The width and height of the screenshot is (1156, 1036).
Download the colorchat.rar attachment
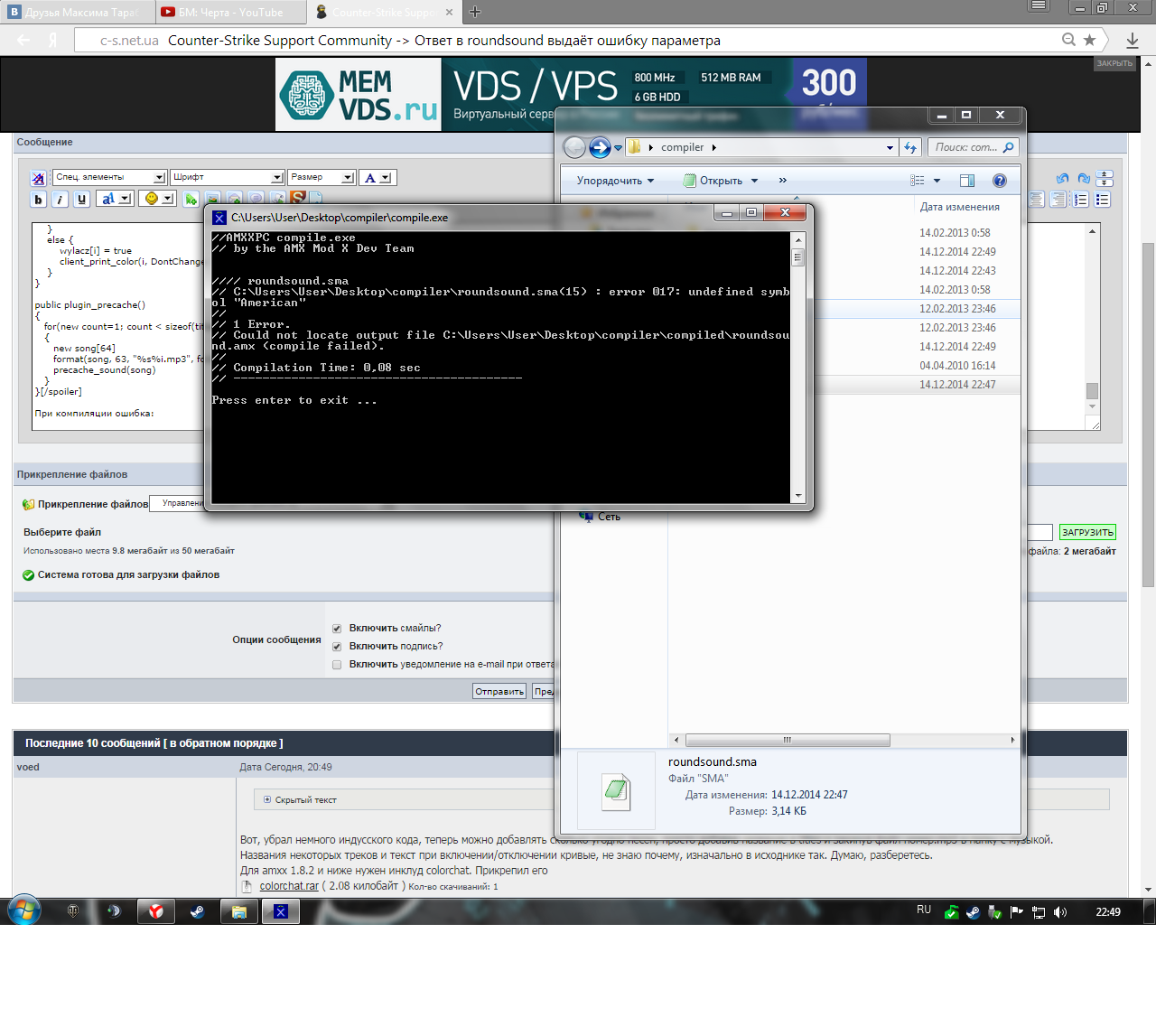click(x=289, y=886)
